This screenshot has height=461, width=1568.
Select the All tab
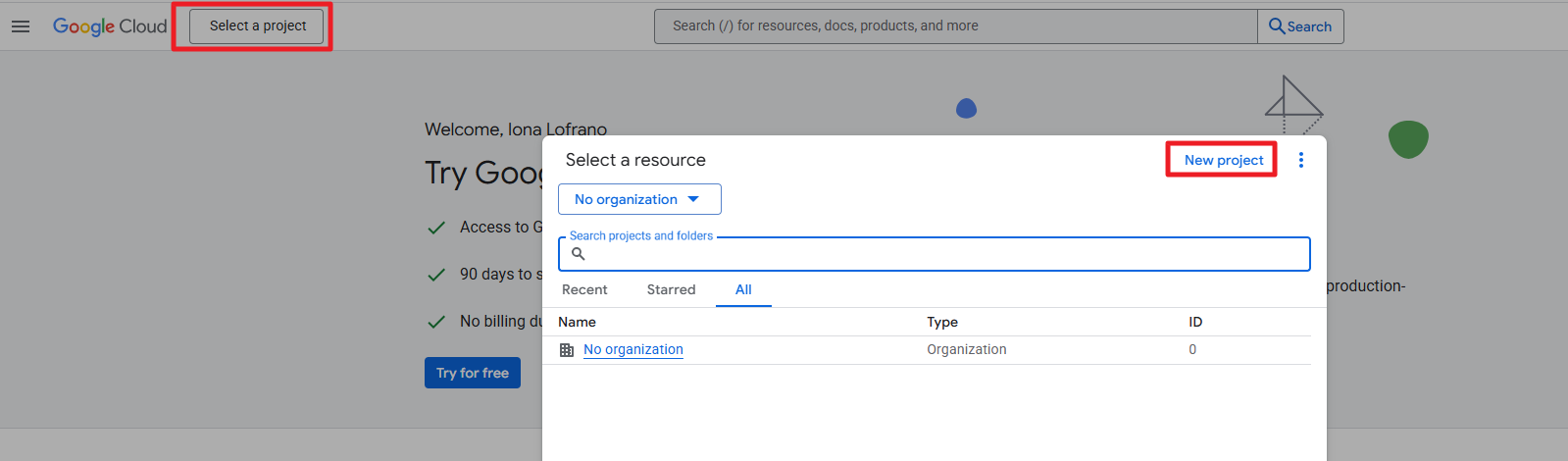click(x=743, y=289)
